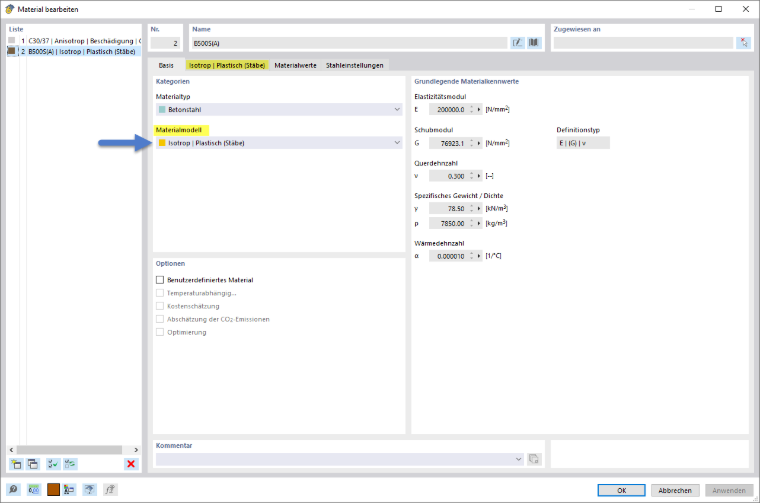The image size is (760, 503).
Task: Click the Zugewiesen an field
Action: [643, 43]
